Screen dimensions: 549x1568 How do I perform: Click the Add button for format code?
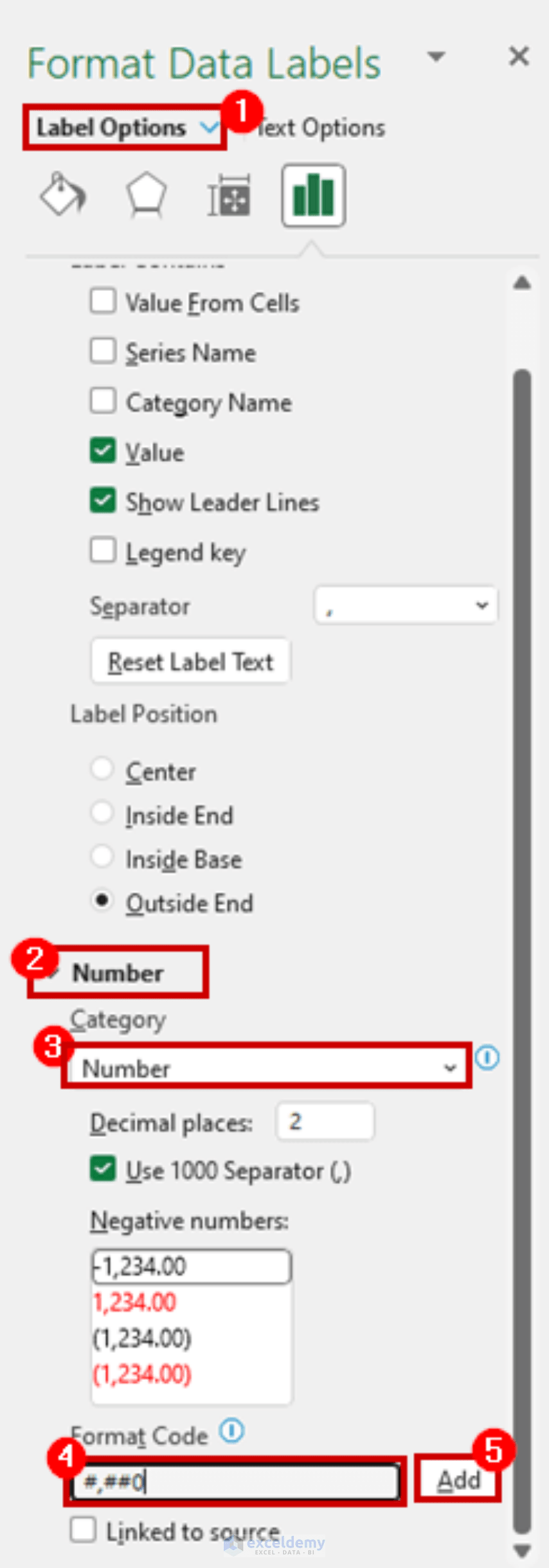pyautogui.click(x=458, y=1479)
